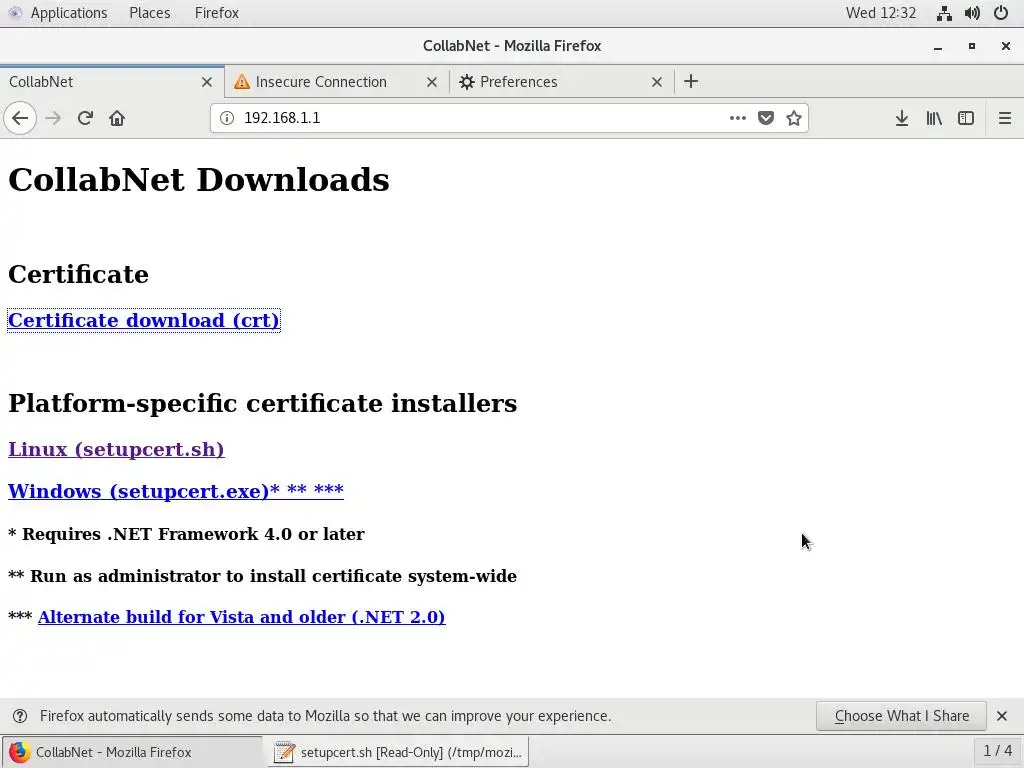Select the CollabNet tab

(x=112, y=82)
